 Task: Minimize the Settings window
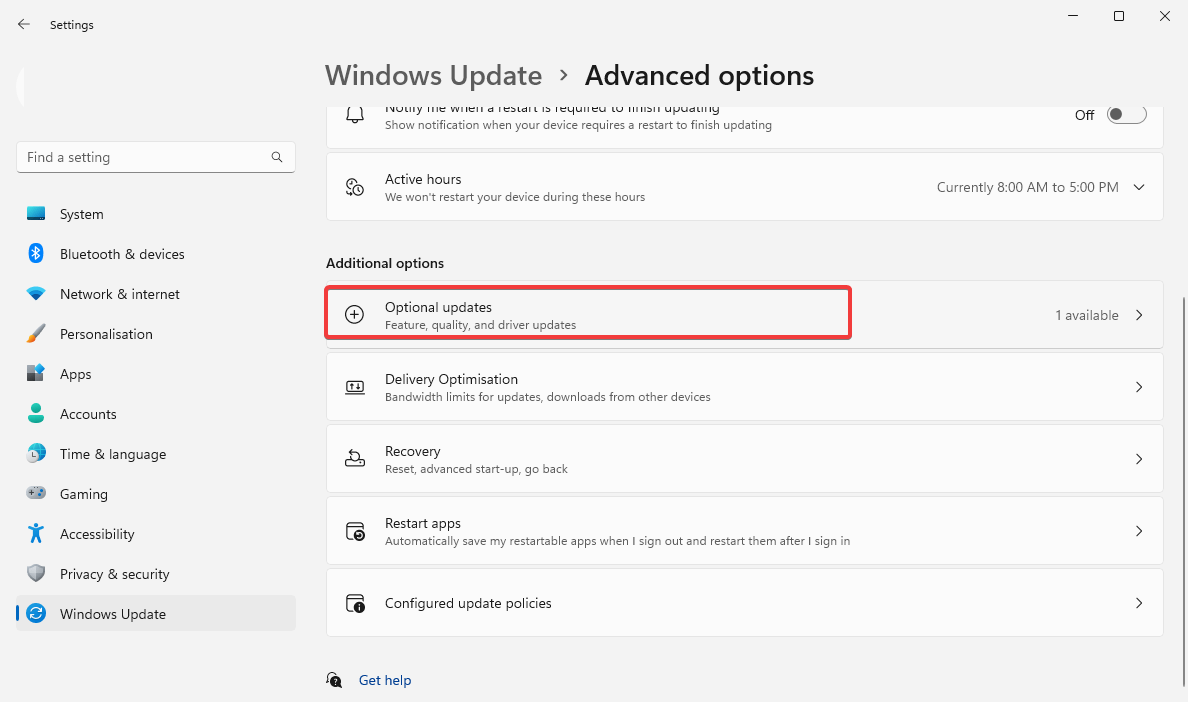(x=1072, y=16)
